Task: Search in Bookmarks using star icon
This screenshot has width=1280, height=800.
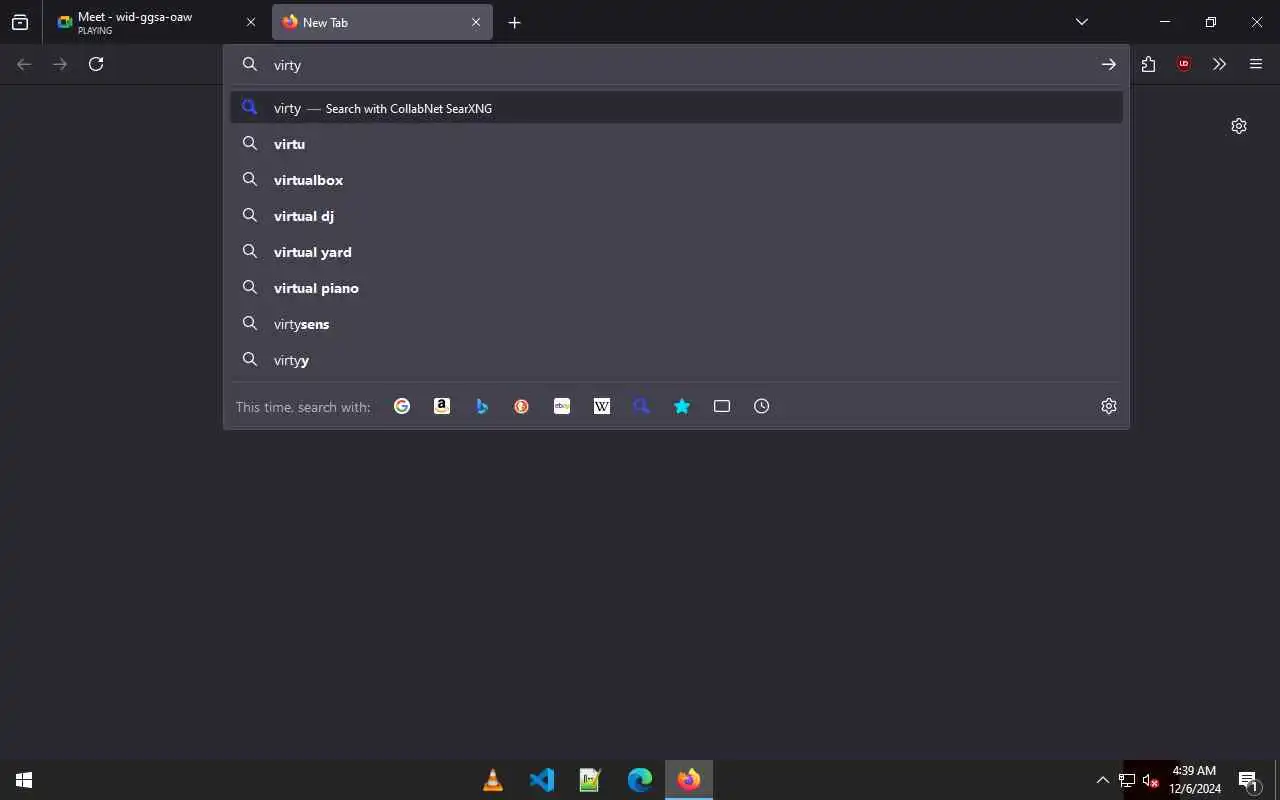Action: [x=682, y=406]
